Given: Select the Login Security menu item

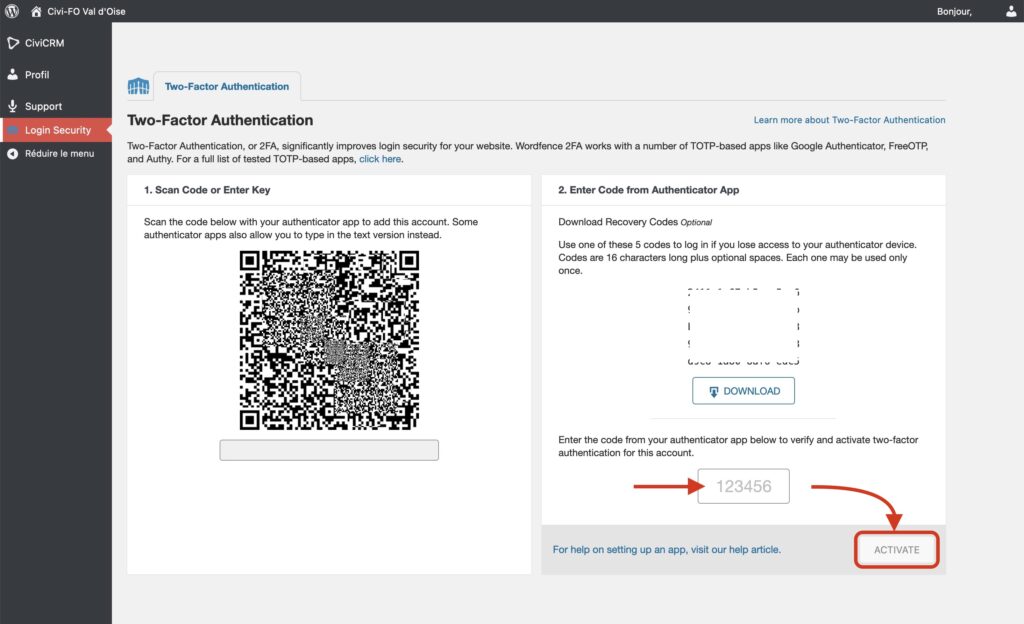Looking at the screenshot, I should pyautogui.click(x=57, y=130).
